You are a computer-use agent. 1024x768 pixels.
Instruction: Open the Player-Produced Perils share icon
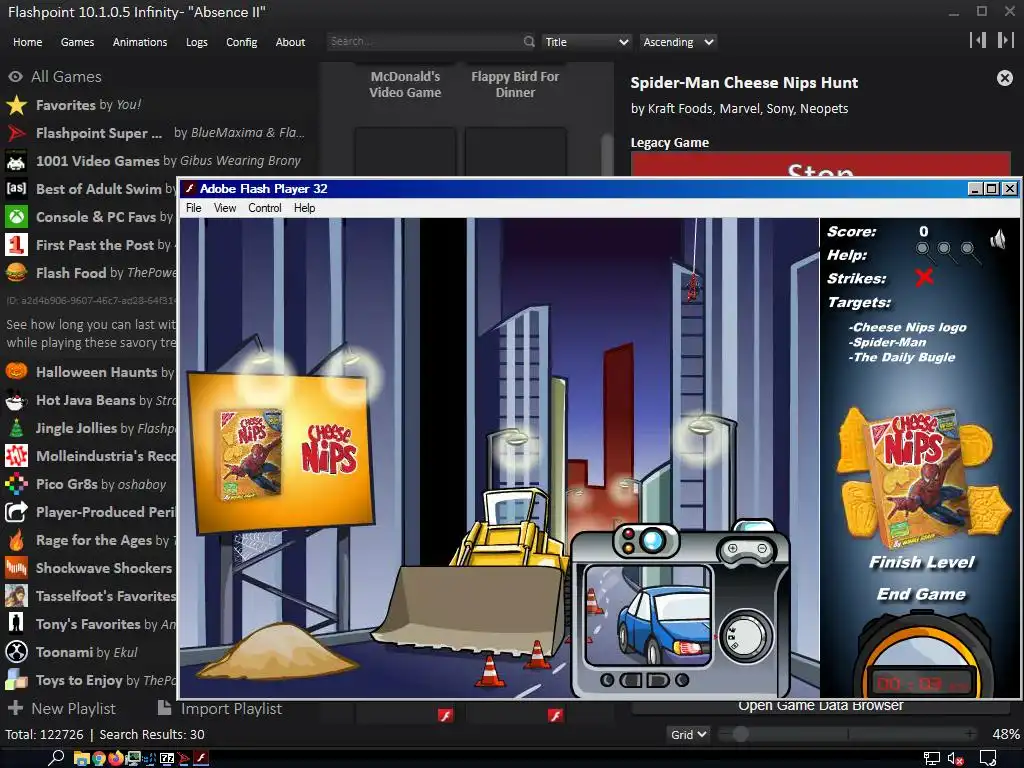point(16,512)
